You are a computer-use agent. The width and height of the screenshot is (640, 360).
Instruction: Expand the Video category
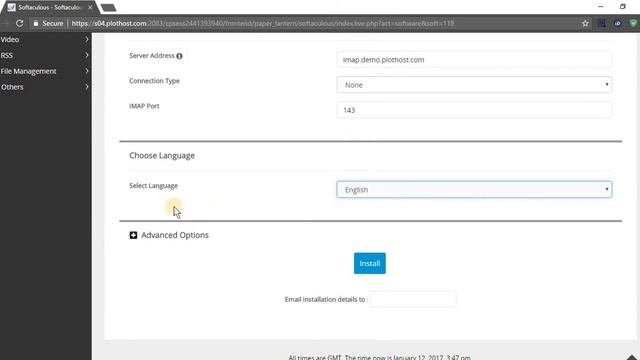pyautogui.click(x=45, y=40)
